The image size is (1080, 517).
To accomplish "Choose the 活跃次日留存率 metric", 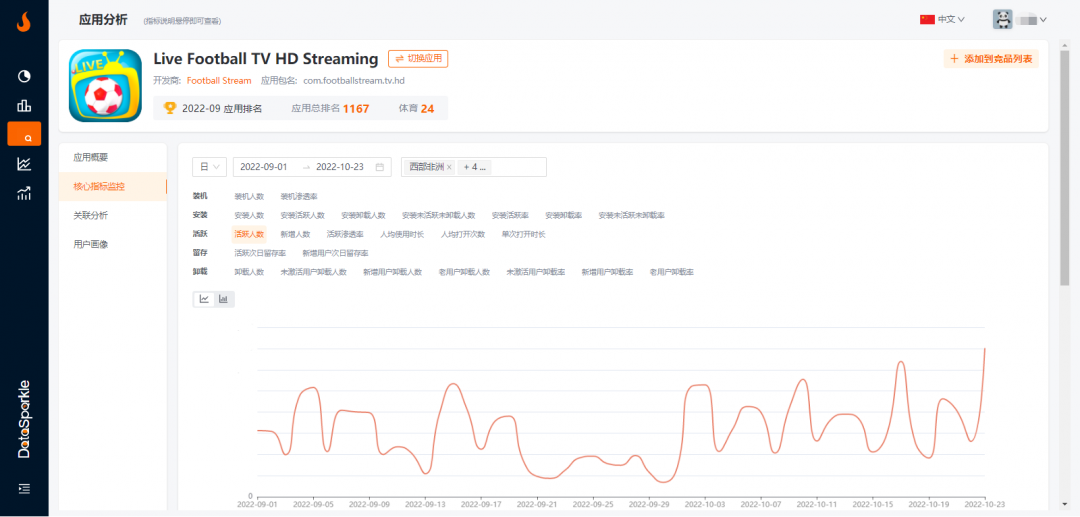I will pyautogui.click(x=260, y=253).
